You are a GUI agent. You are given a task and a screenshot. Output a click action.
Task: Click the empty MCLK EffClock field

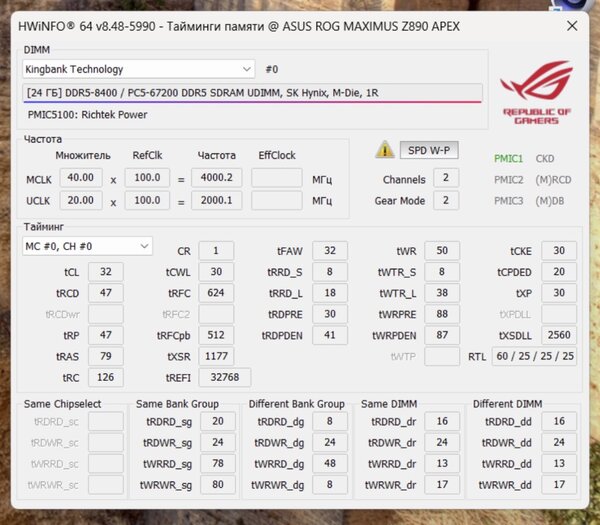(277, 178)
